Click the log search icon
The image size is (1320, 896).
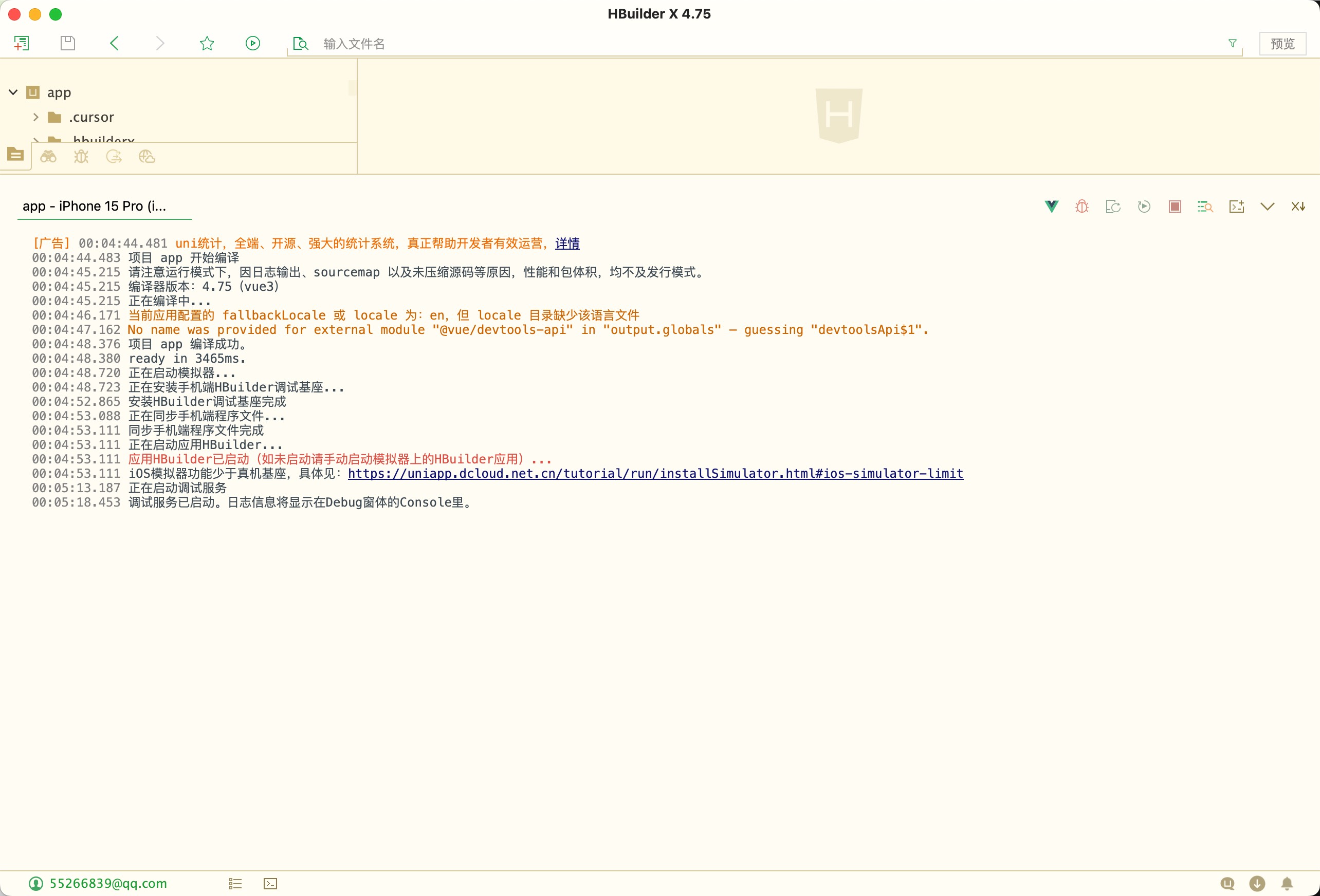[1205, 207]
